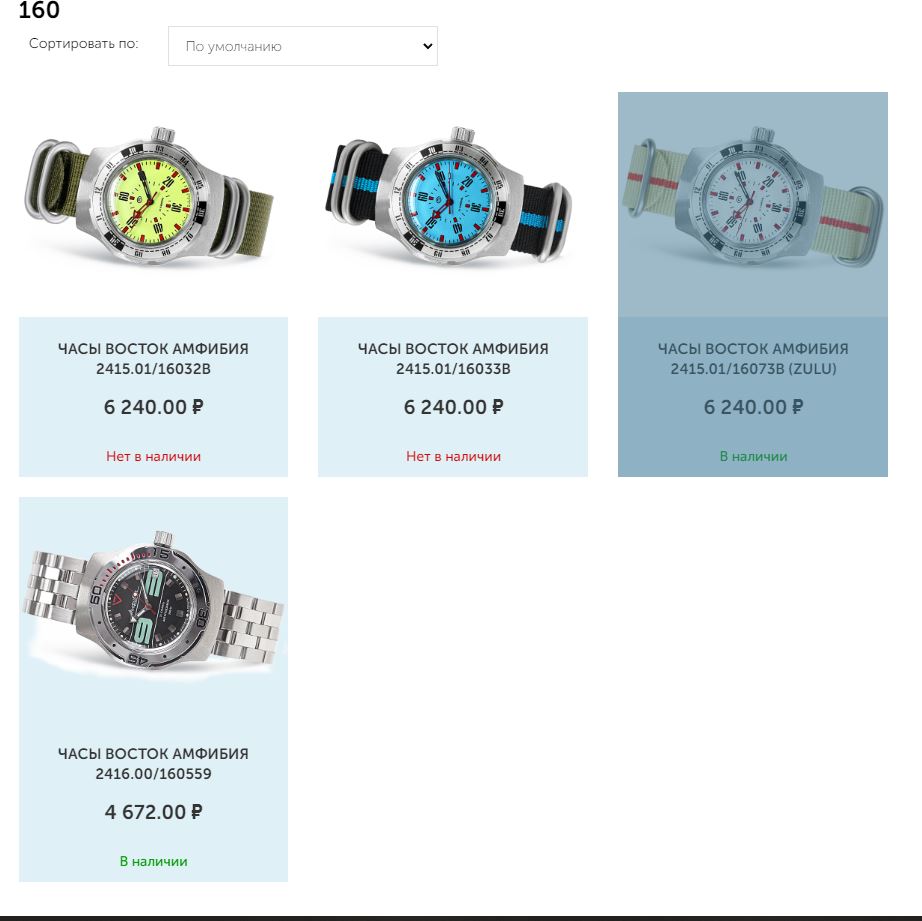922x921 pixels.
Task: Open yellow-green dial Amphibia watch image
Action: tap(151, 194)
